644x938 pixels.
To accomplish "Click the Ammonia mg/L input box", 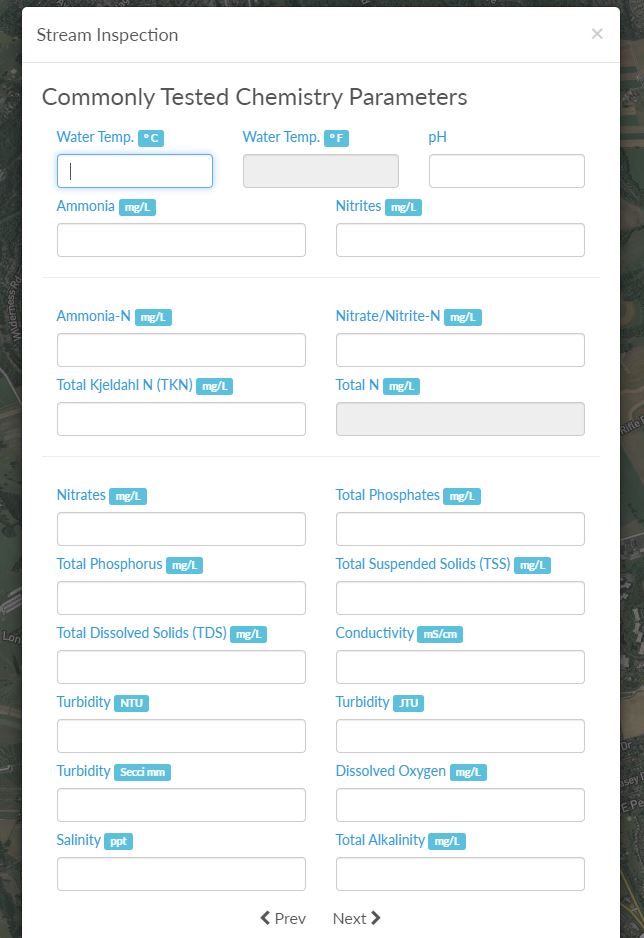I will [181, 240].
